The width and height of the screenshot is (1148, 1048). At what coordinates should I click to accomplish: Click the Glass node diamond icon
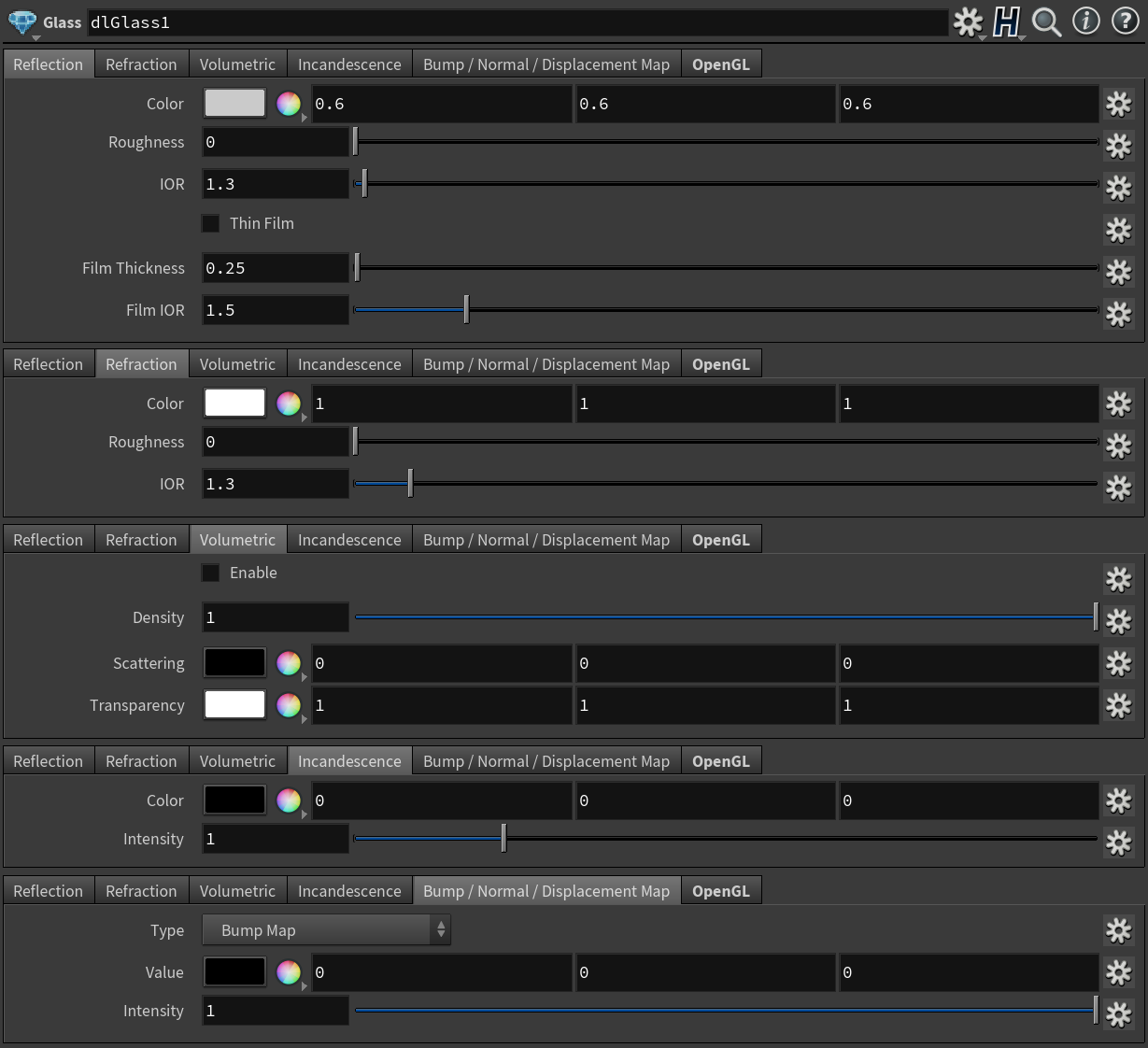21,21
